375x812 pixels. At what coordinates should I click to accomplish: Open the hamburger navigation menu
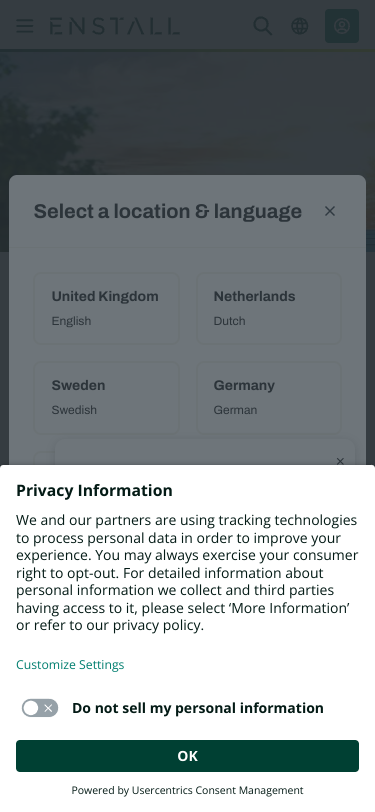[24, 26]
